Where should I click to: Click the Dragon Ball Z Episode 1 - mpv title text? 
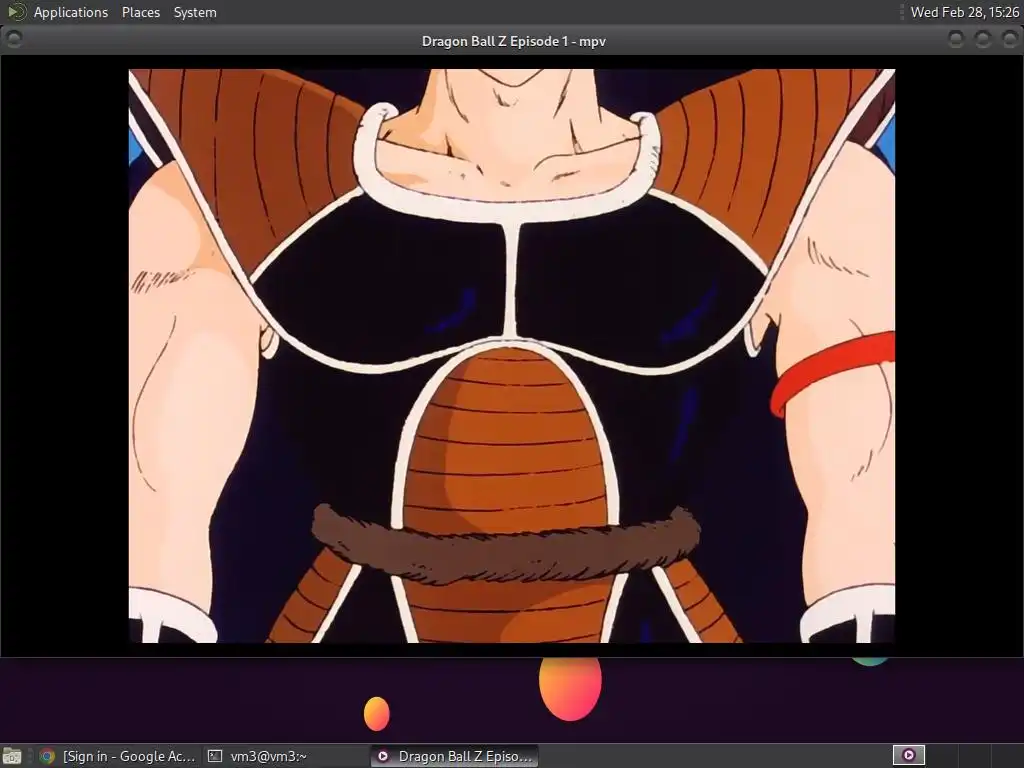coord(513,41)
